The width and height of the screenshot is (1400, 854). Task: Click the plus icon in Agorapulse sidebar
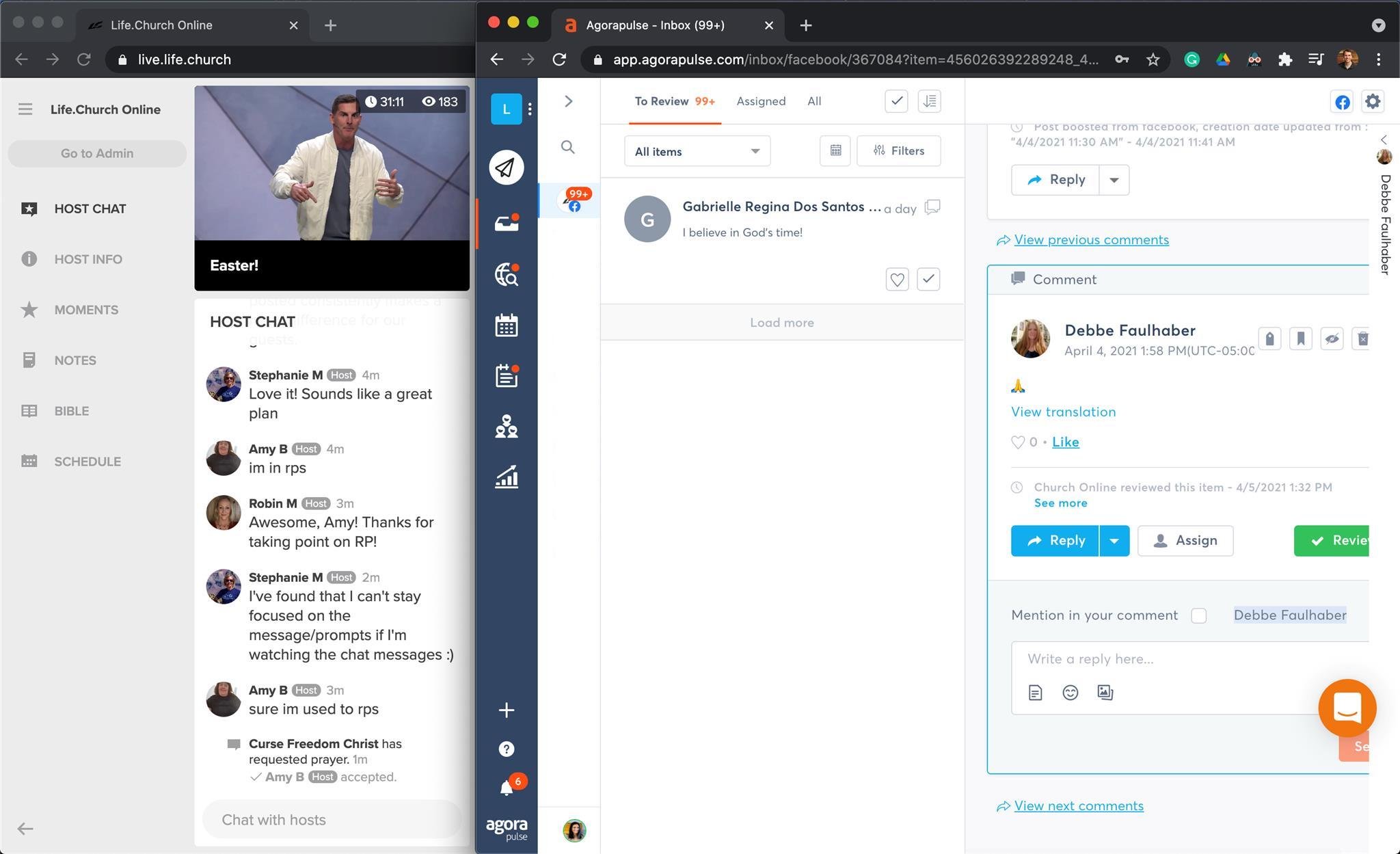coord(506,710)
